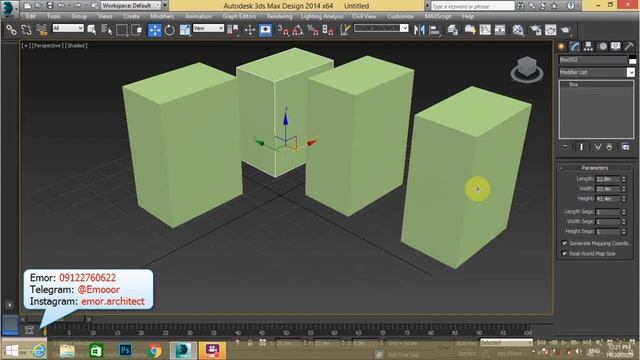Click the object color swatch beside the name field

coord(632,60)
